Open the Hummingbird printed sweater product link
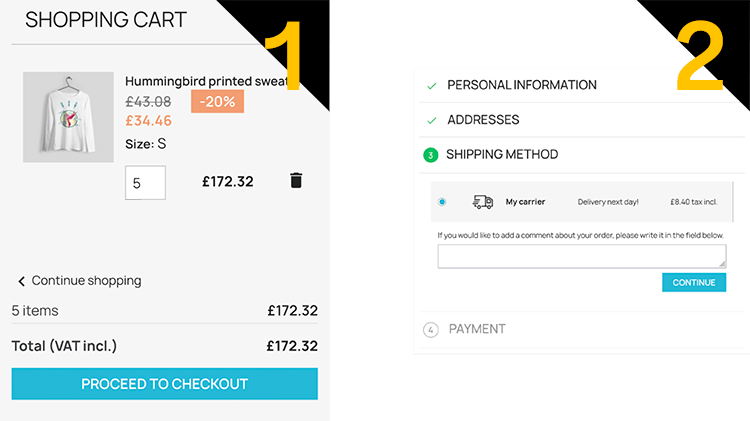 pos(206,81)
